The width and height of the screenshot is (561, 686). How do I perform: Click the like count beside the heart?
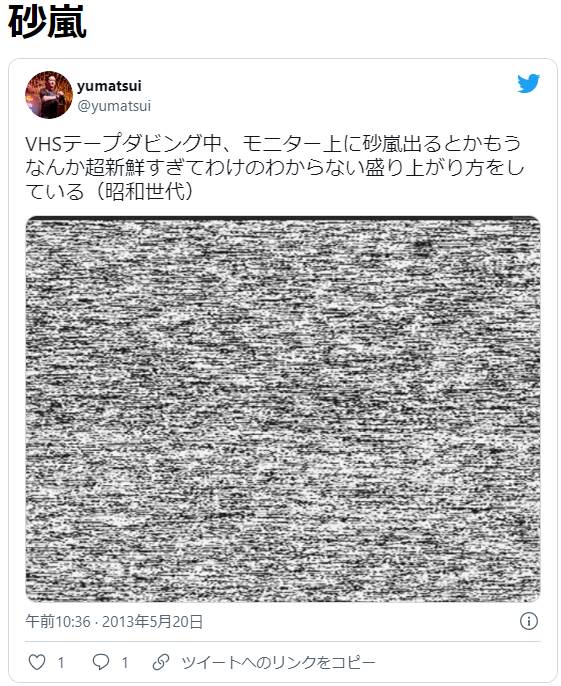coord(61,662)
